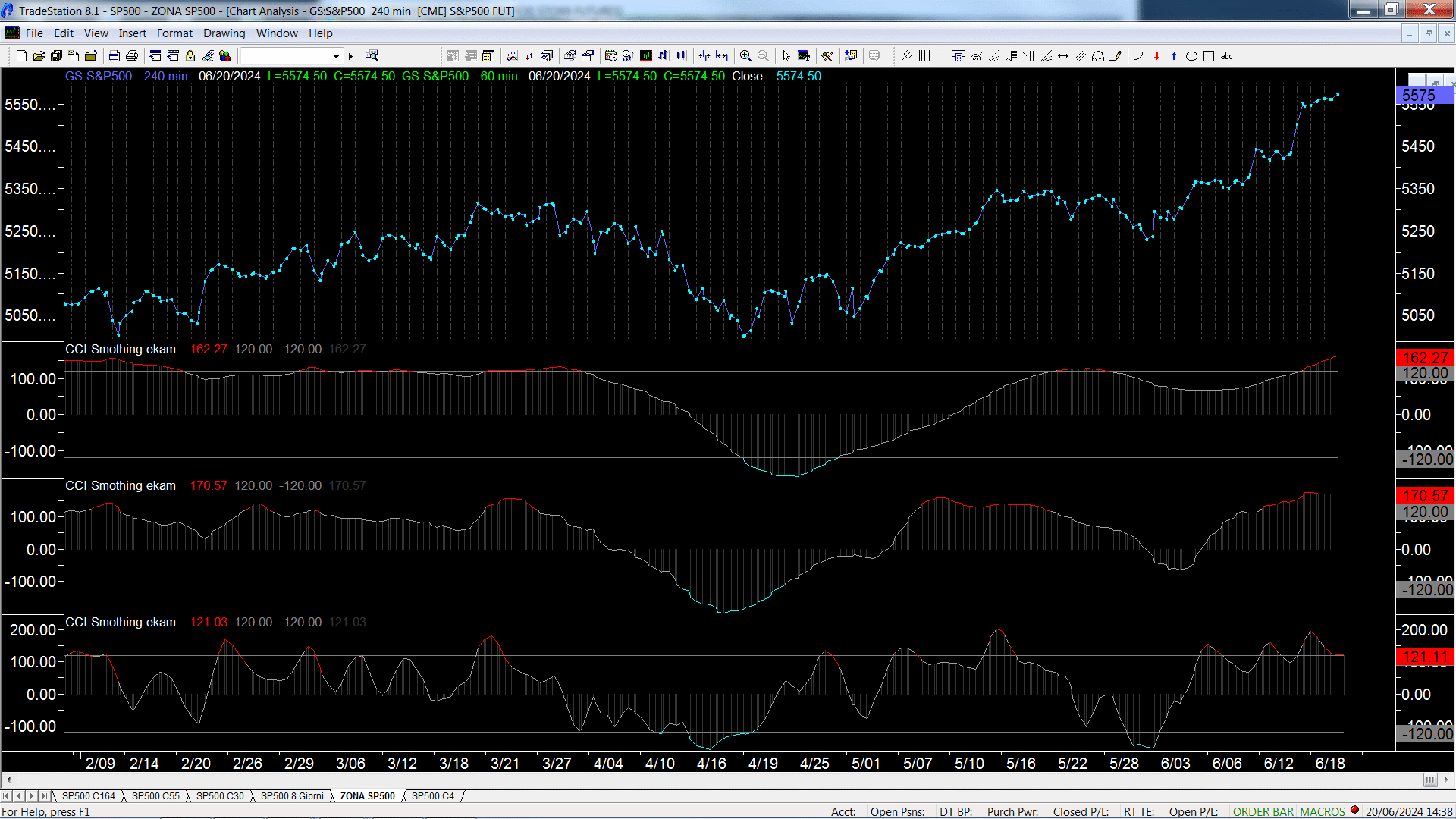Select the ZONA SP500 tab

click(368, 796)
